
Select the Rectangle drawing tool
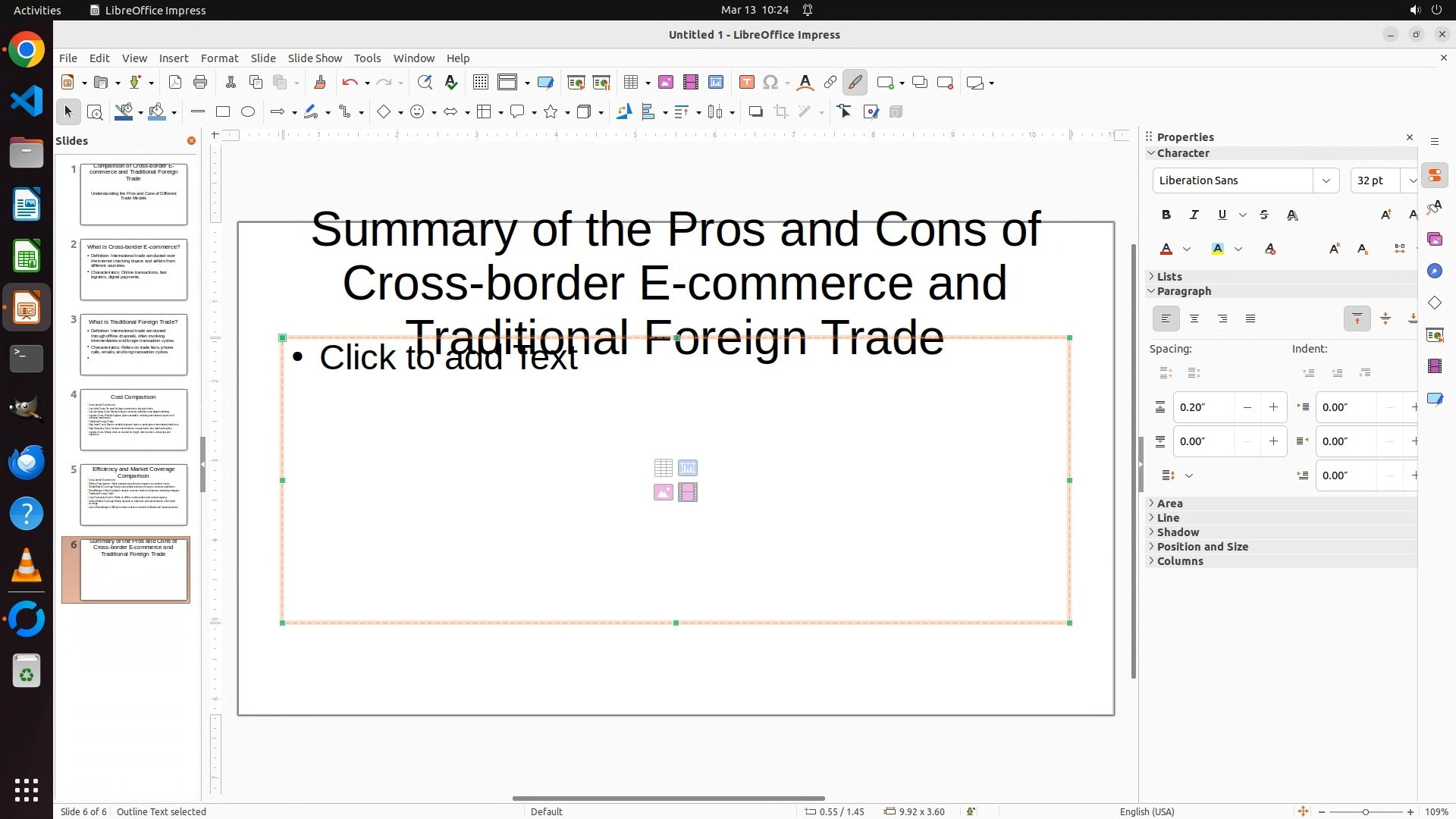tap(223, 112)
